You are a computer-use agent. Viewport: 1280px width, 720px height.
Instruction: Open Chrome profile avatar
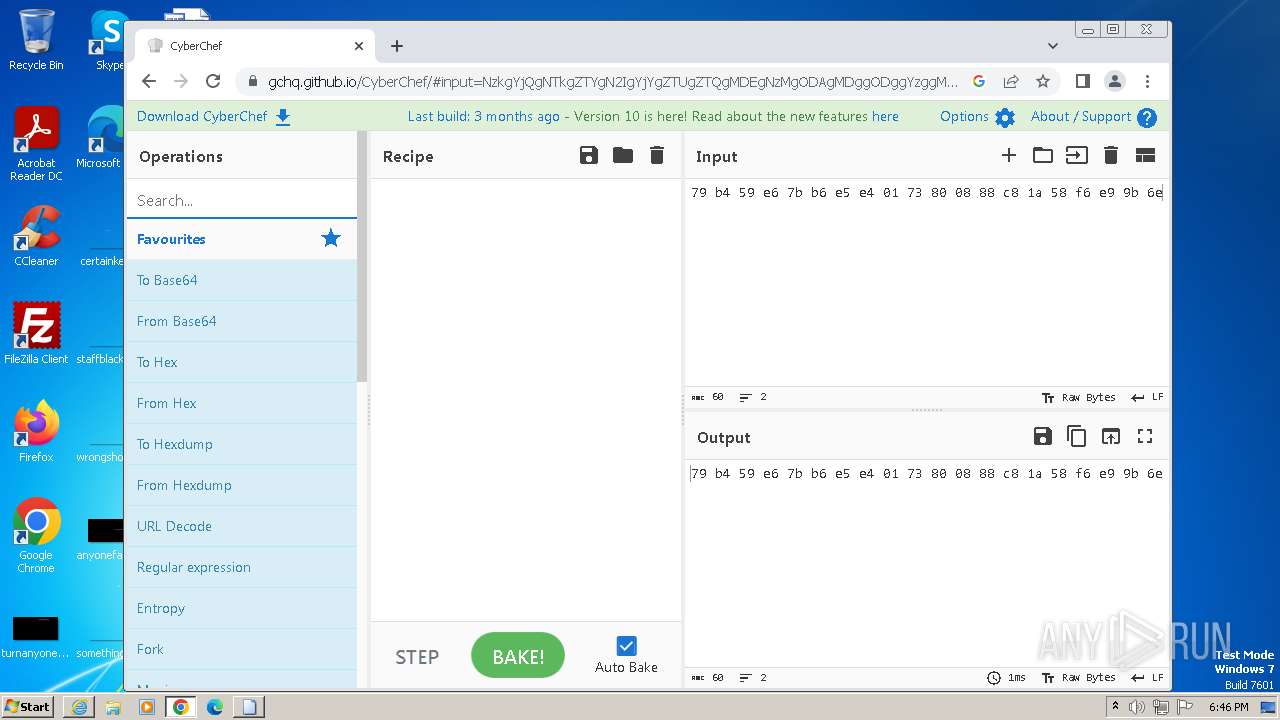coord(1115,82)
